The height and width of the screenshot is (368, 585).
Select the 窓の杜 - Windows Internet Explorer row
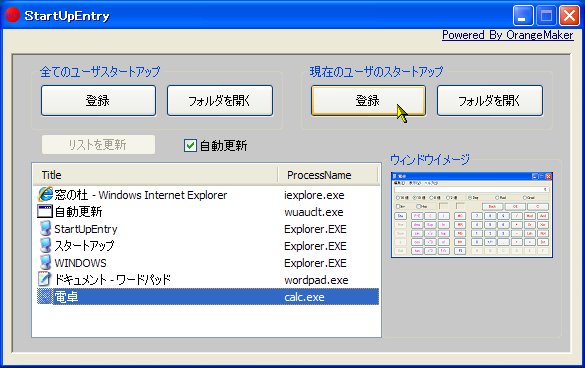click(208, 195)
